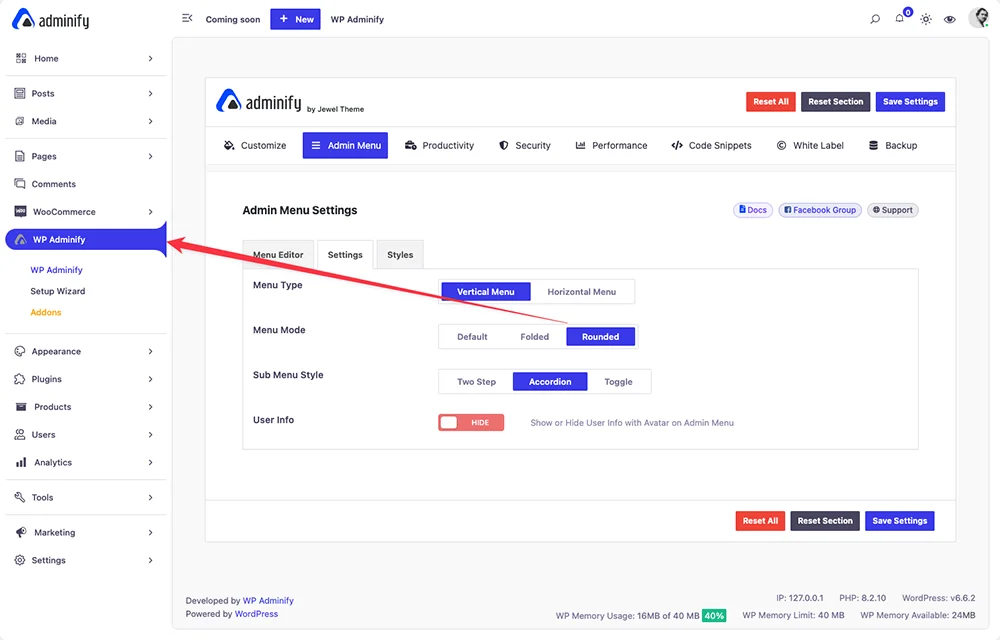Expand the Pages menu chevron
The height and width of the screenshot is (640, 1000).
(x=151, y=156)
